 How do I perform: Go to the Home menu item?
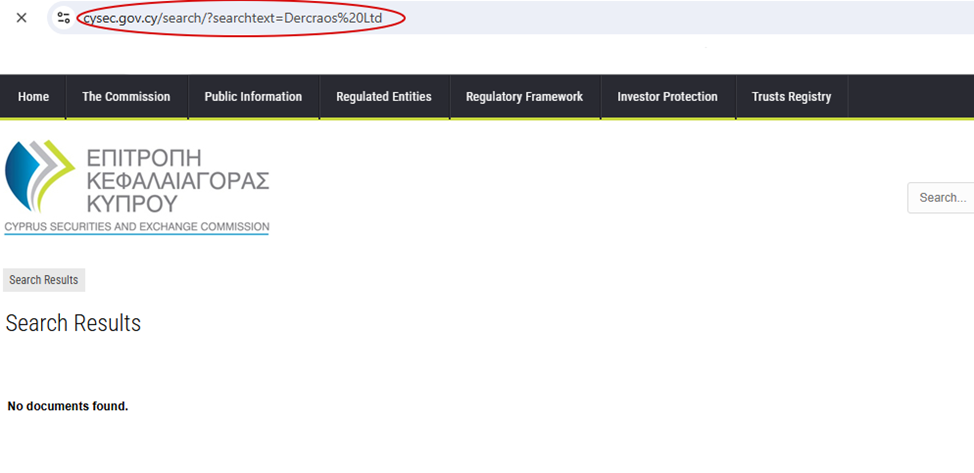33,97
